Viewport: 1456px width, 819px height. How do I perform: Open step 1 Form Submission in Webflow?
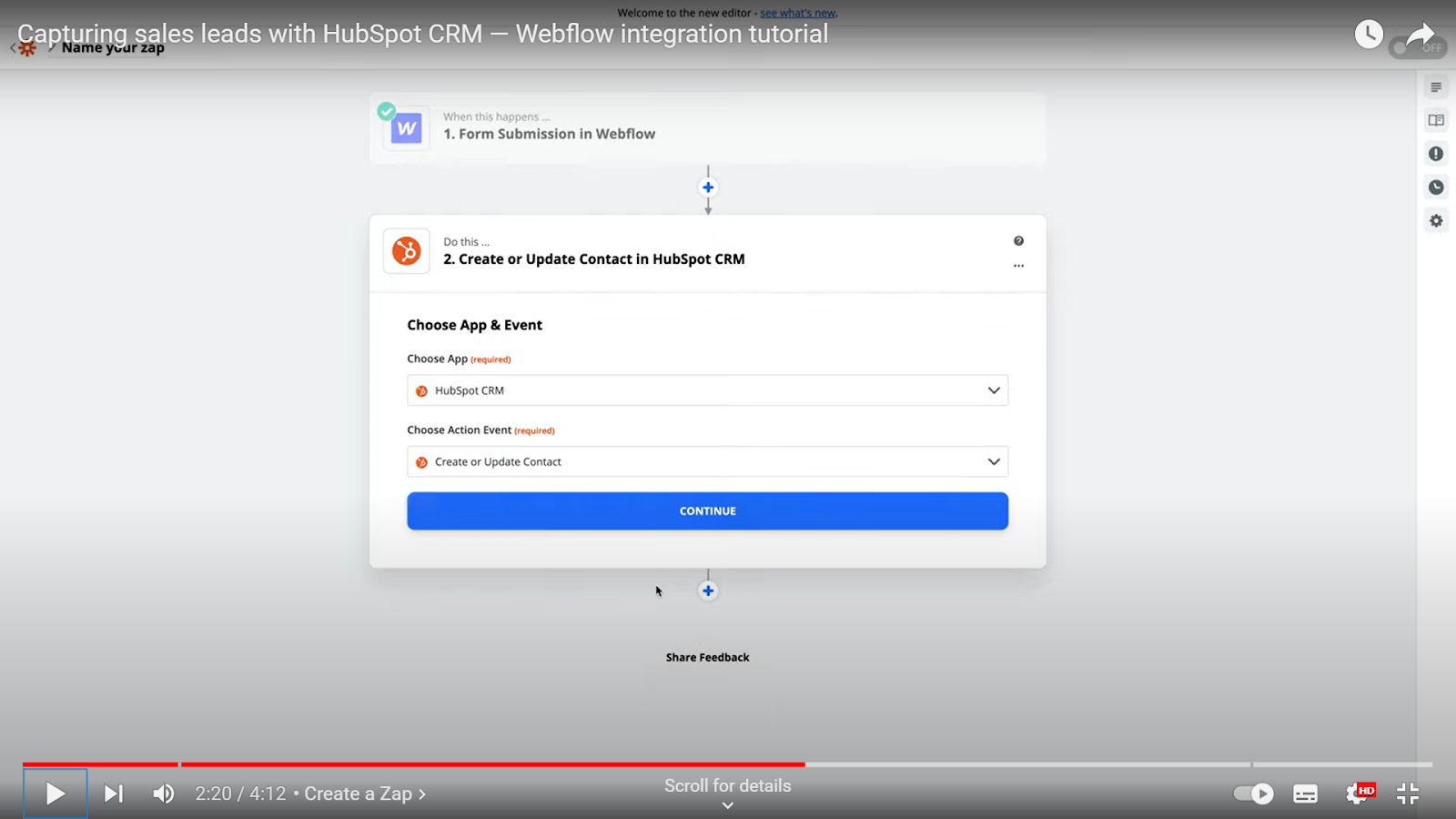tap(707, 127)
